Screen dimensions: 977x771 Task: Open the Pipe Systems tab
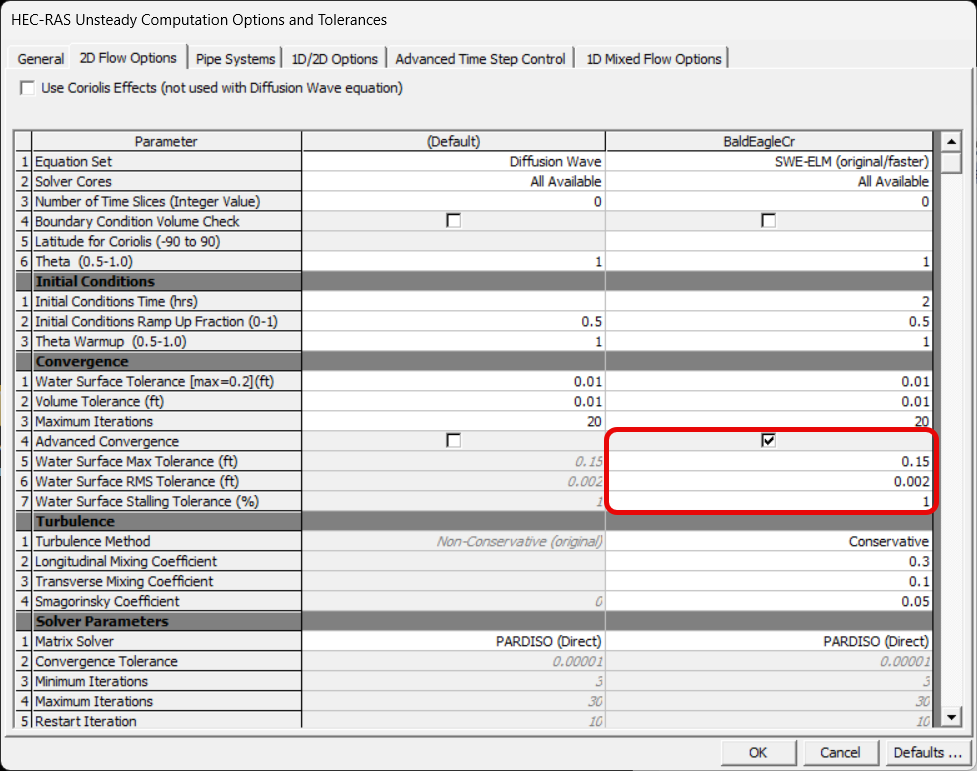[236, 58]
